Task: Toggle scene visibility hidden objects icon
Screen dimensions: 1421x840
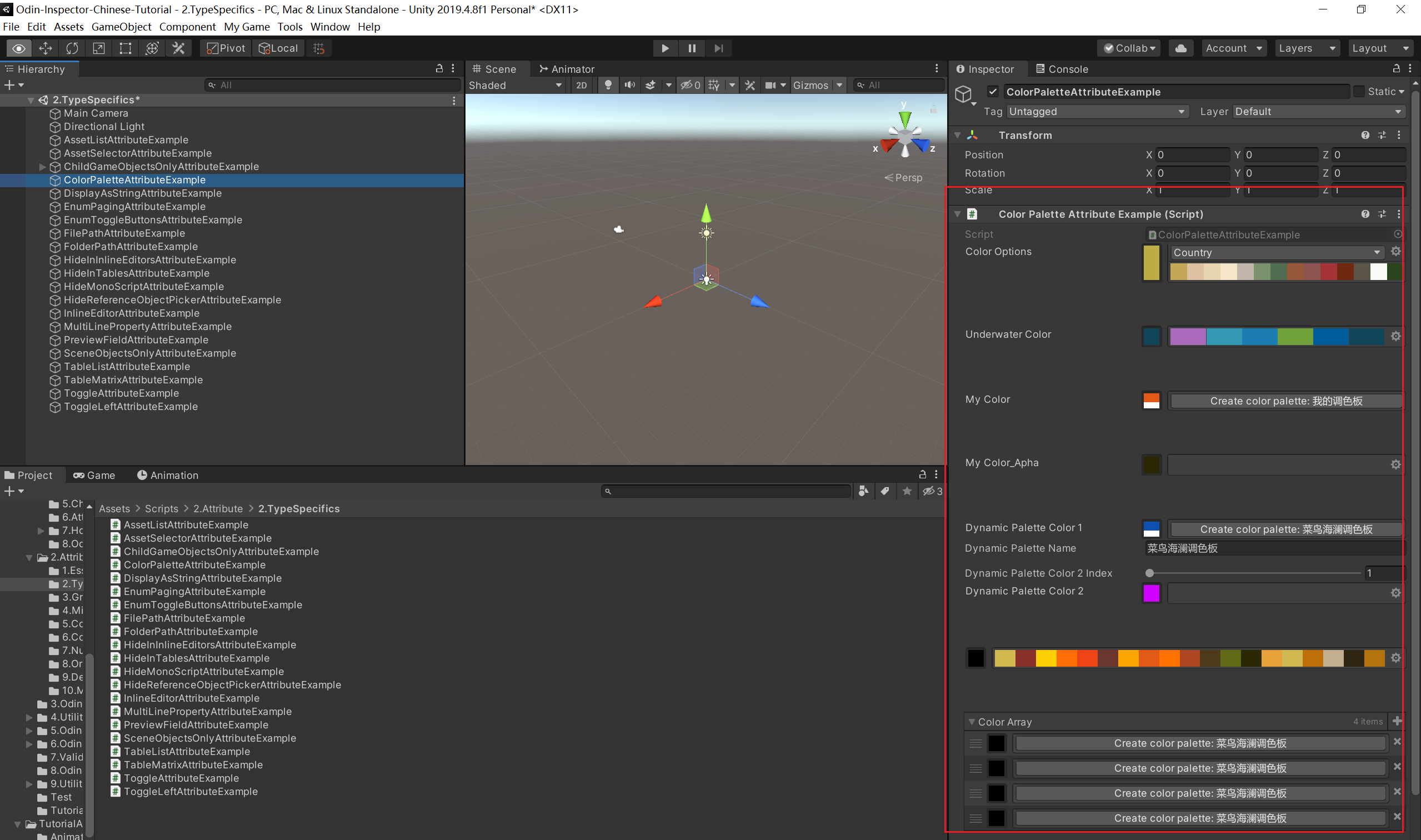Action: coord(690,85)
